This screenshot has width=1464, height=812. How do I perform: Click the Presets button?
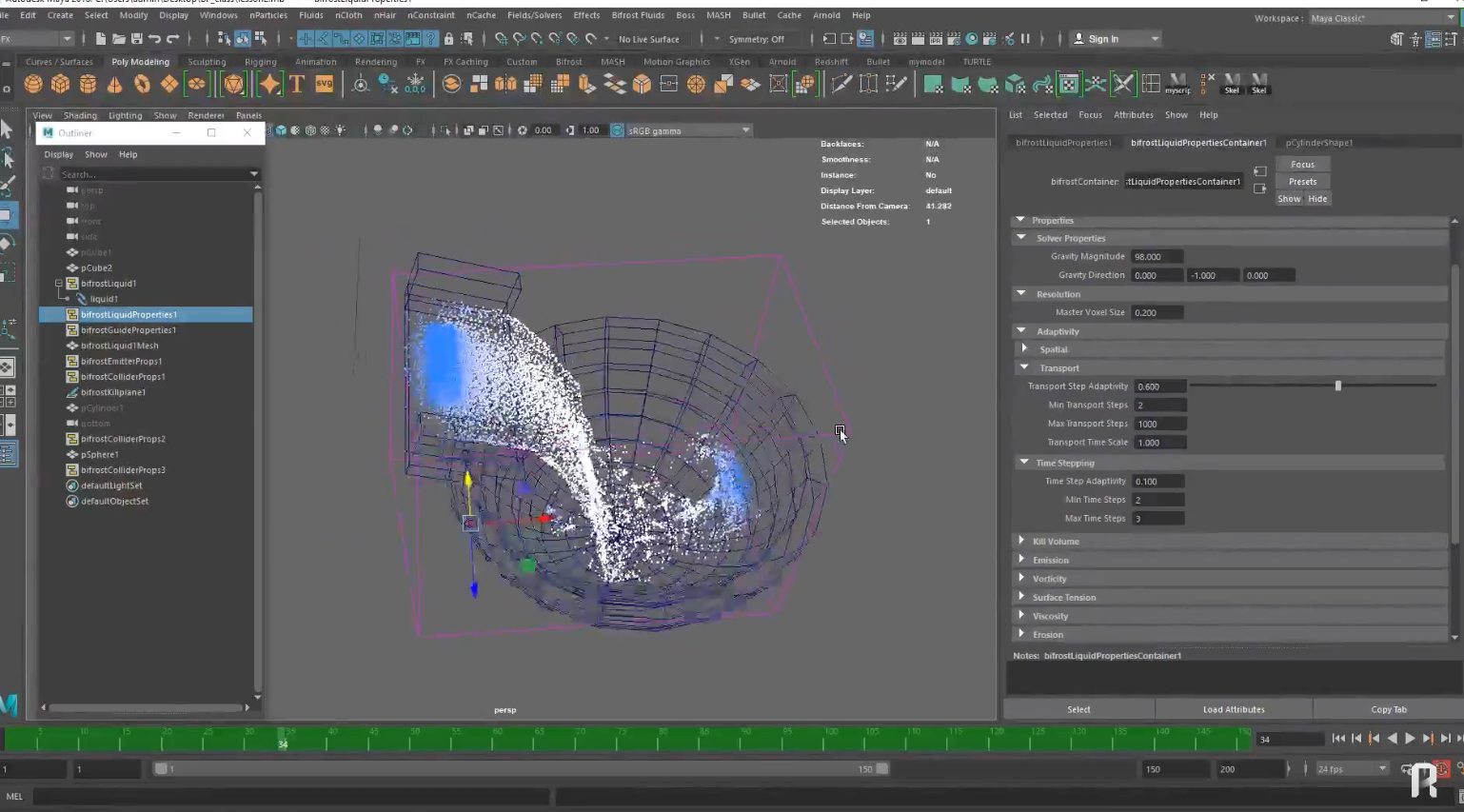tap(1302, 182)
